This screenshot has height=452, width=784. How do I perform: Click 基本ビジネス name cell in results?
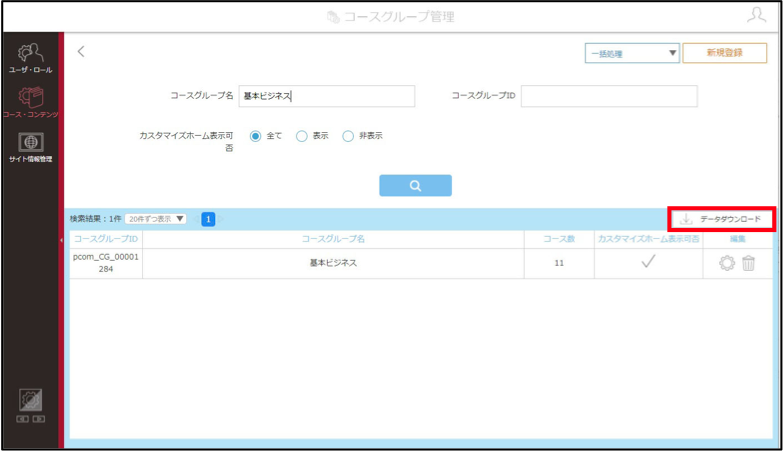tap(333, 263)
